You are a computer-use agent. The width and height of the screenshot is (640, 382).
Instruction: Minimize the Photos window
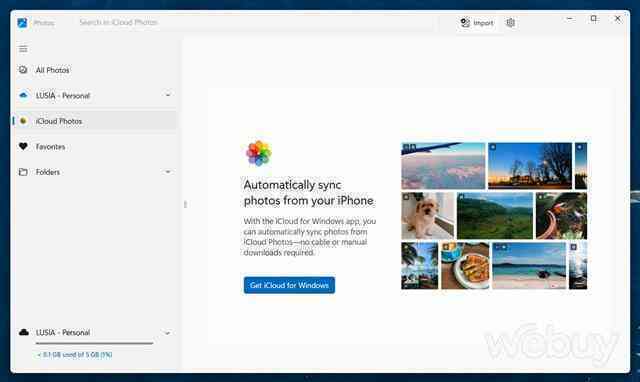point(570,19)
